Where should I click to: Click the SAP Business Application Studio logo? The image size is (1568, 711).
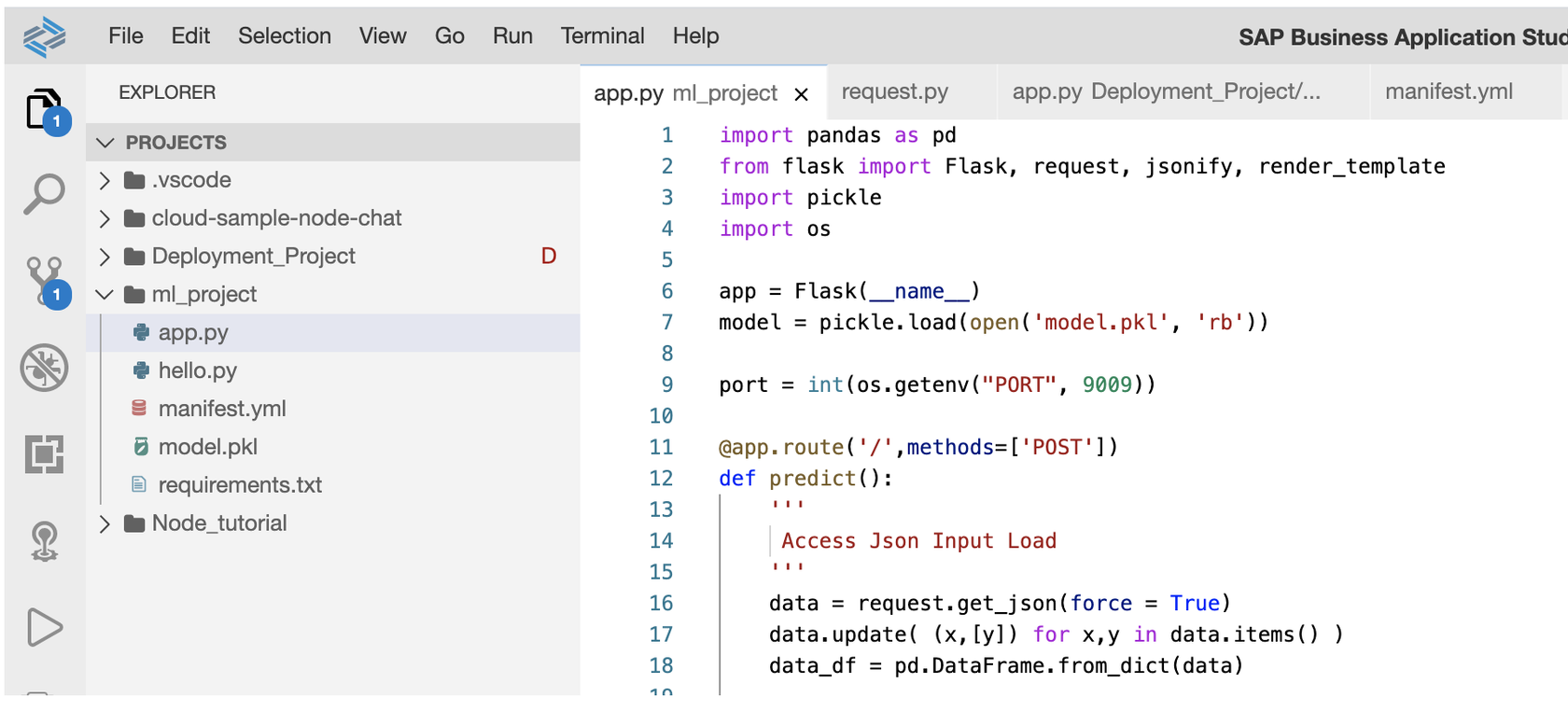[x=45, y=36]
